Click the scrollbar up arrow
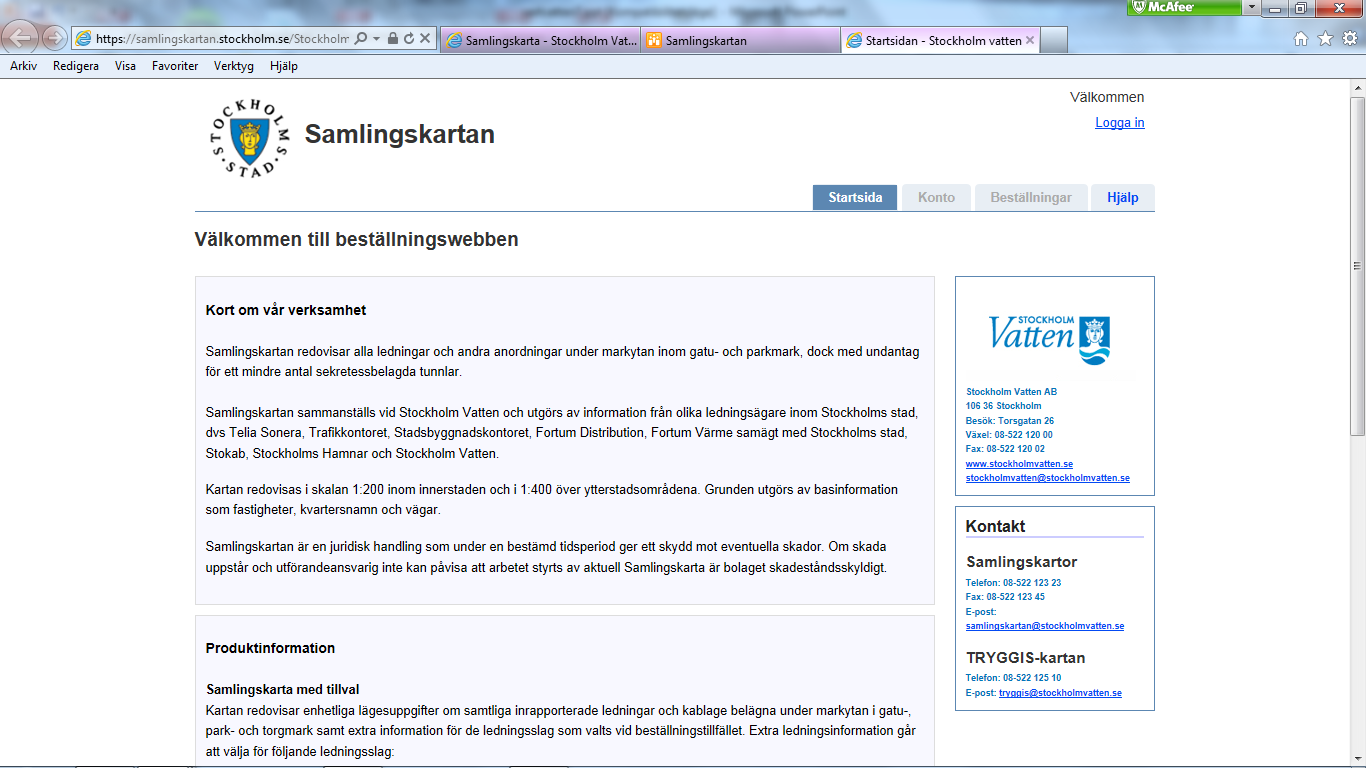The image size is (1366, 768). point(1357,88)
